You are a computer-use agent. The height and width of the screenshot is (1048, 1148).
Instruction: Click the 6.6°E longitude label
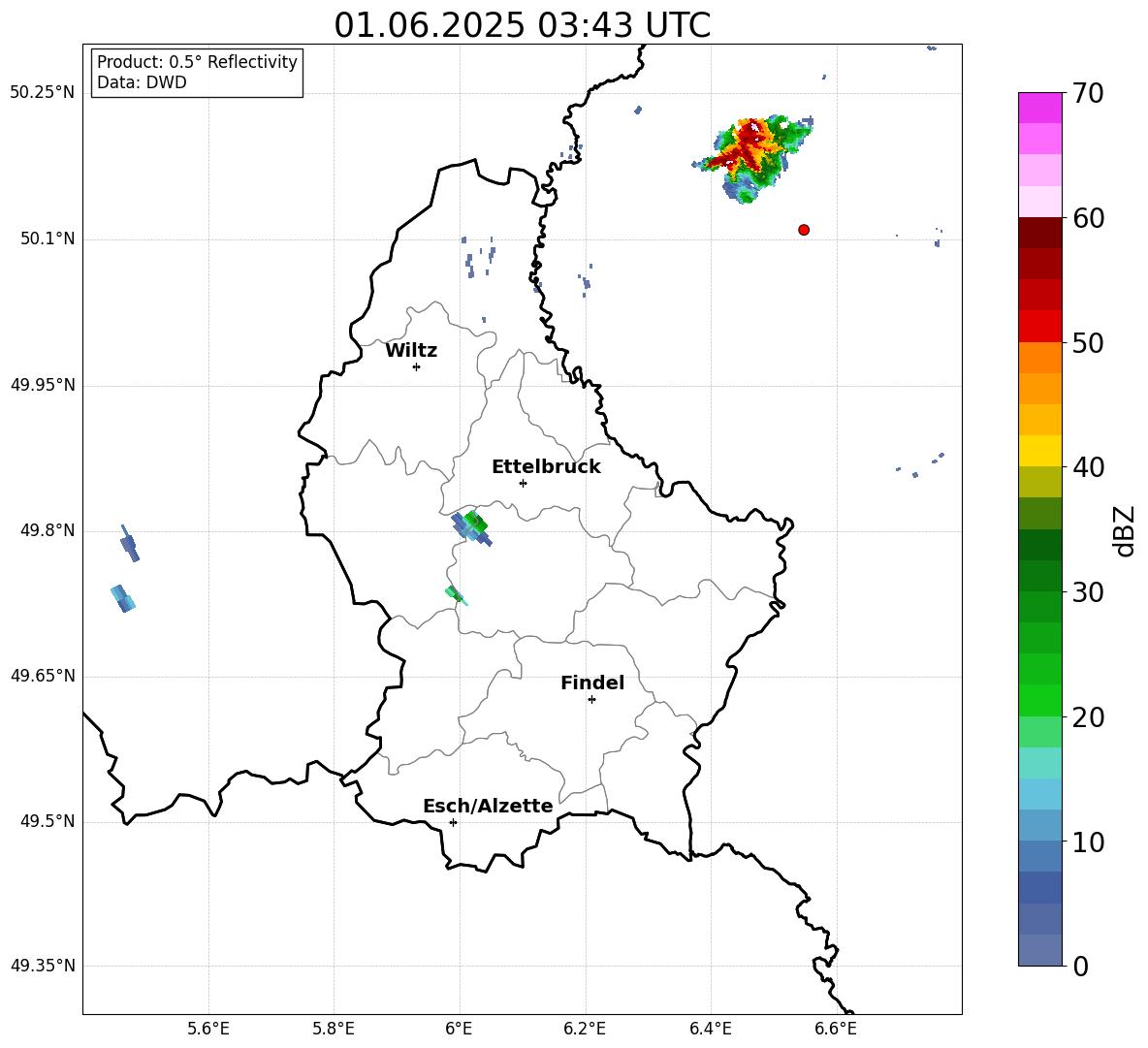tap(836, 1029)
